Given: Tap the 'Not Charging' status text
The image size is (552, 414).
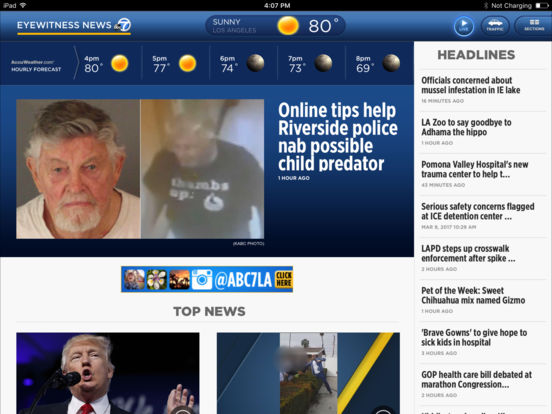Looking at the screenshot, I should click(x=511, y=5).
